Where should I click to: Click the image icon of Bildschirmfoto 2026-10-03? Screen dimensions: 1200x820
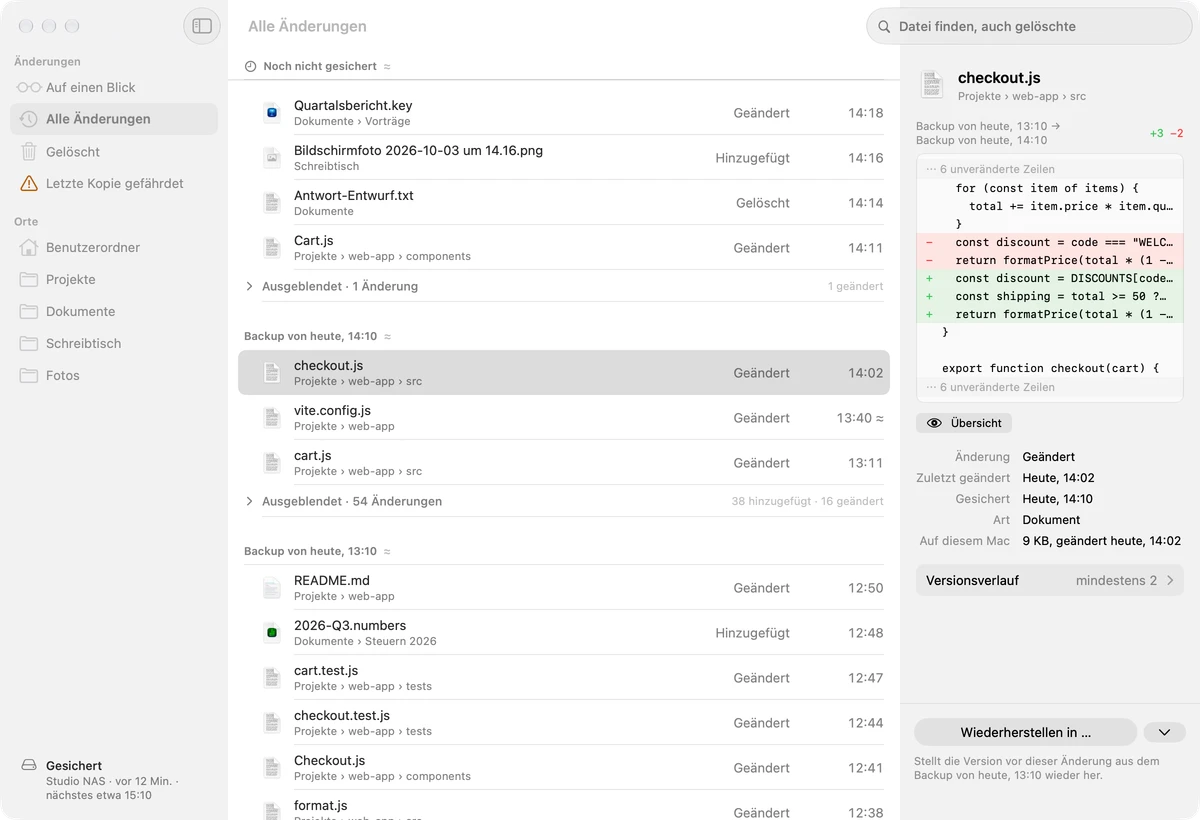click(271, 158)
